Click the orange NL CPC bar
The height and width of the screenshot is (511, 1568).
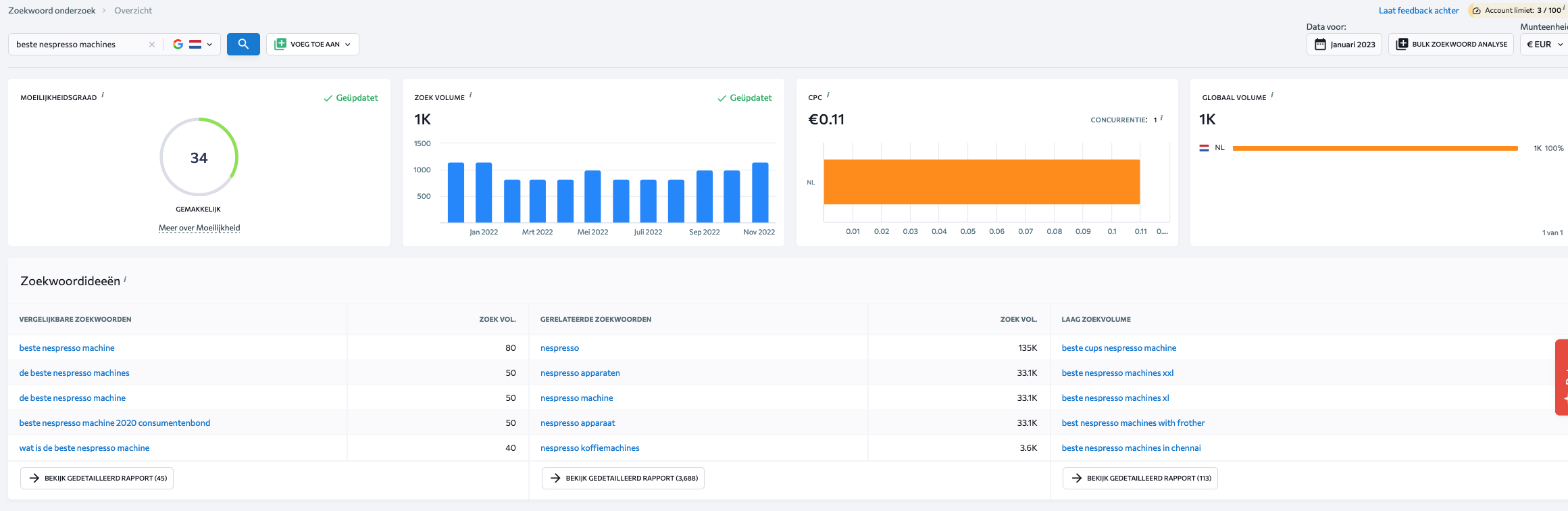click(x=982, y=182)
